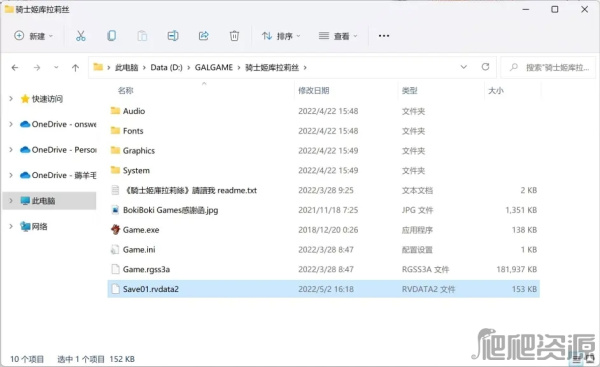
Task: Open recent locations chevron next to forward arrow
Action: pos(56,67)
